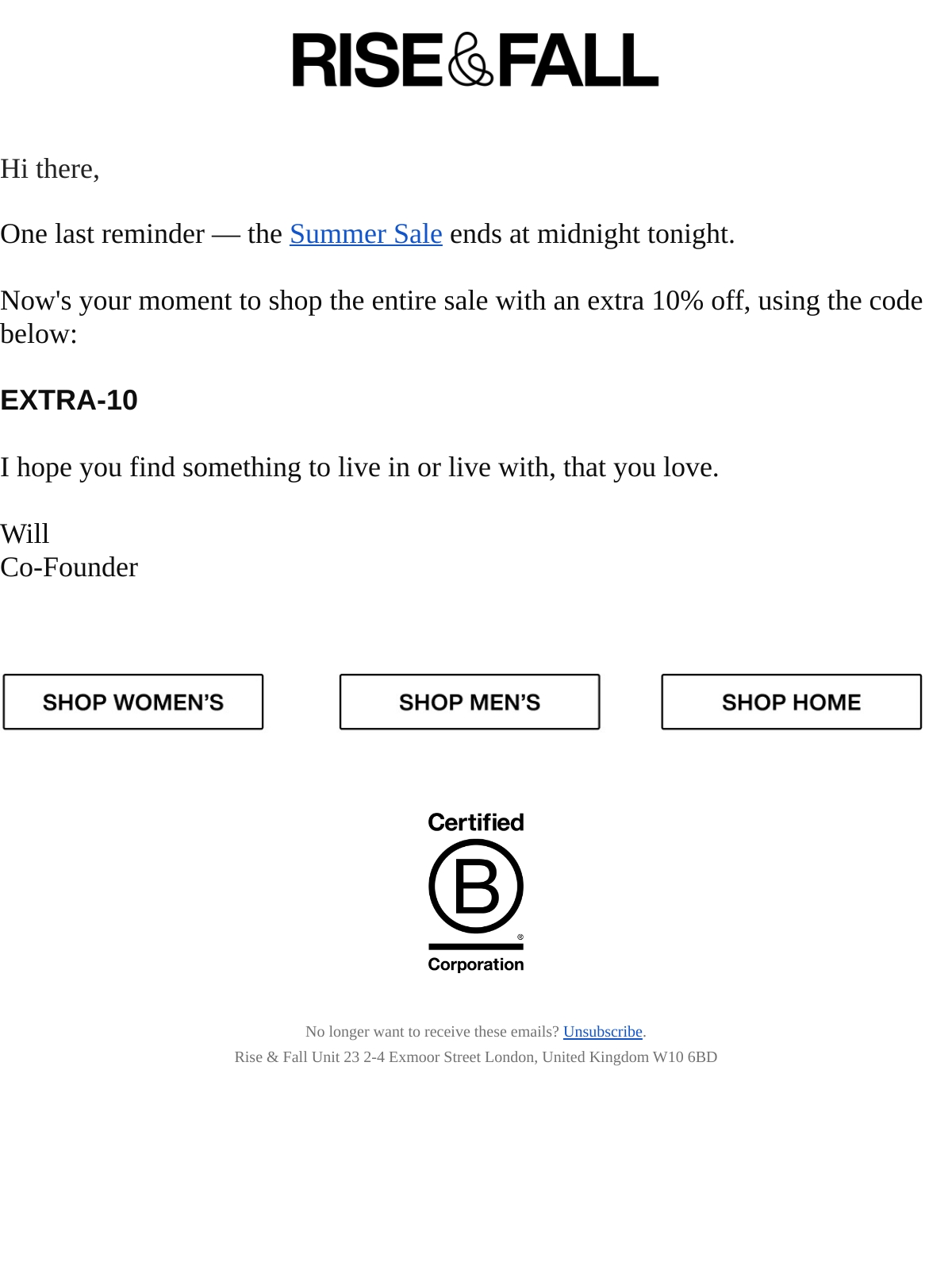
Task: Unsubscribe from these emails
Action: (x=603, y=1032)
